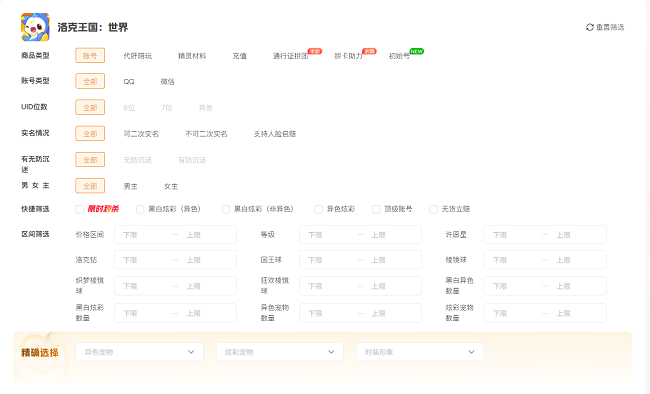650x394 pixels.
Task: Focus the 异色宠物数量 upper limit field
Action: [x=392, y=313]
